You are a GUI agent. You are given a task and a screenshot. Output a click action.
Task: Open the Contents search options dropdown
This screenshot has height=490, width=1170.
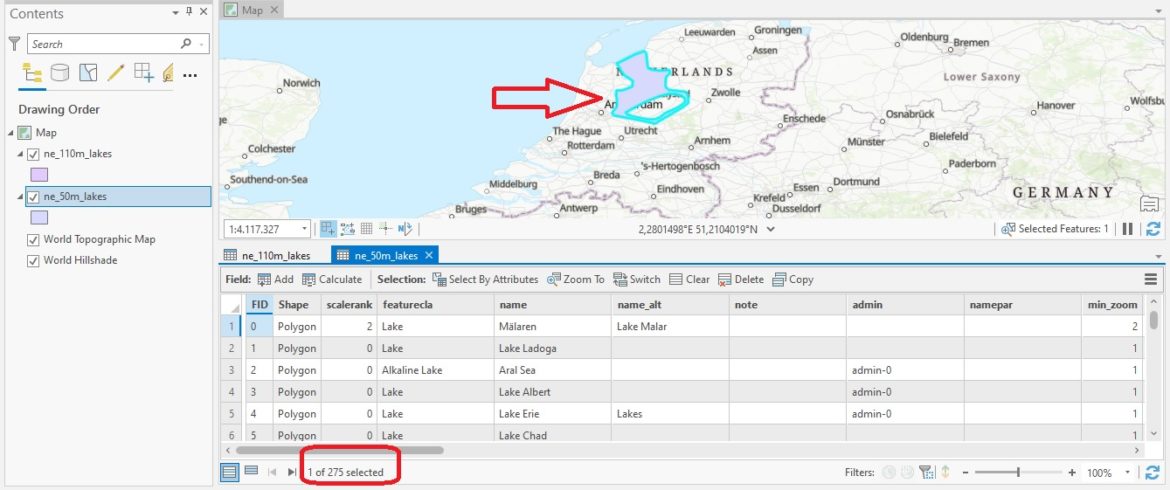point(201,44)
